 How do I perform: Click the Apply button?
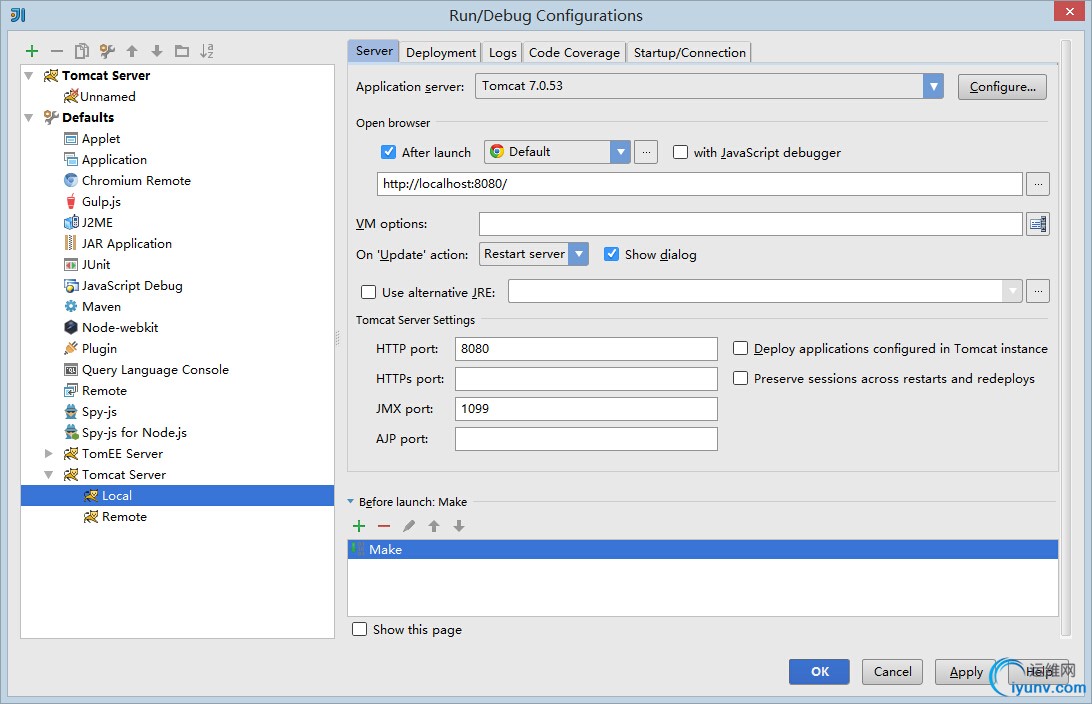[965, 671]
